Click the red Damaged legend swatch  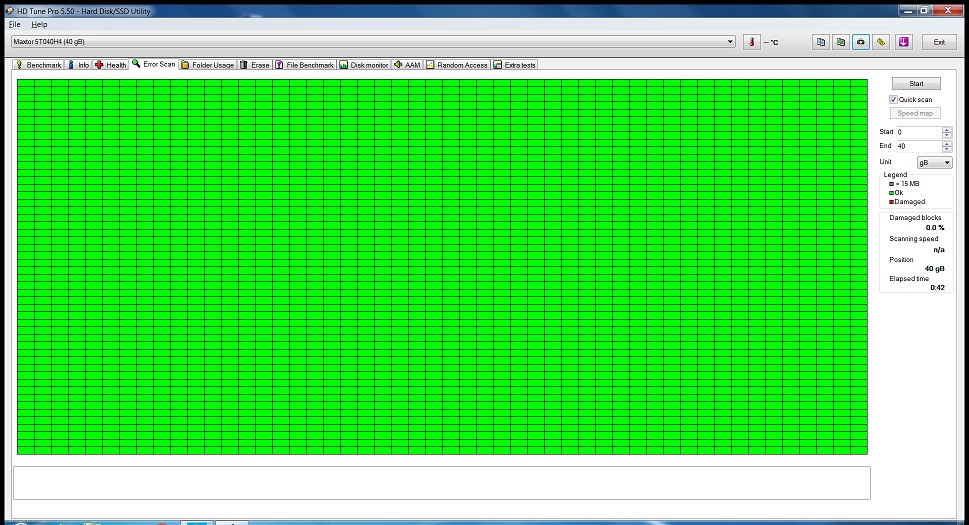pyautogui.click(x=891, y=202)
